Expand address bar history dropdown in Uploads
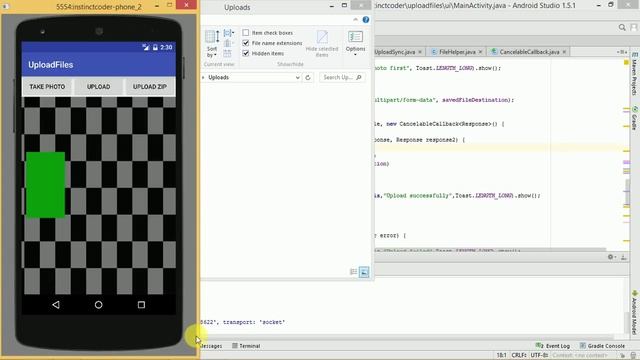 [298, 78]
